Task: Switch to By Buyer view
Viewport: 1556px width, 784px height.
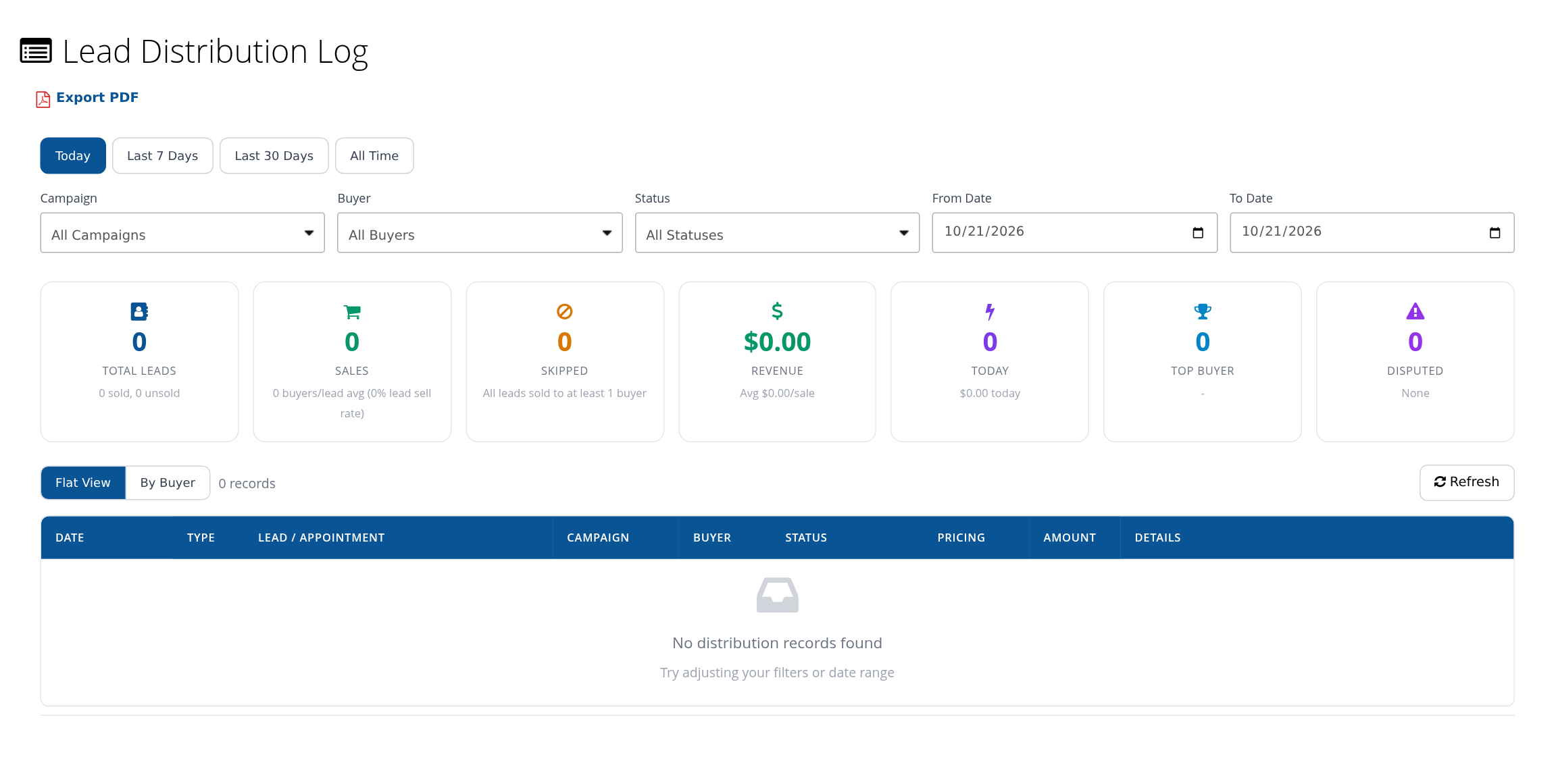Action: pos(168,483)
